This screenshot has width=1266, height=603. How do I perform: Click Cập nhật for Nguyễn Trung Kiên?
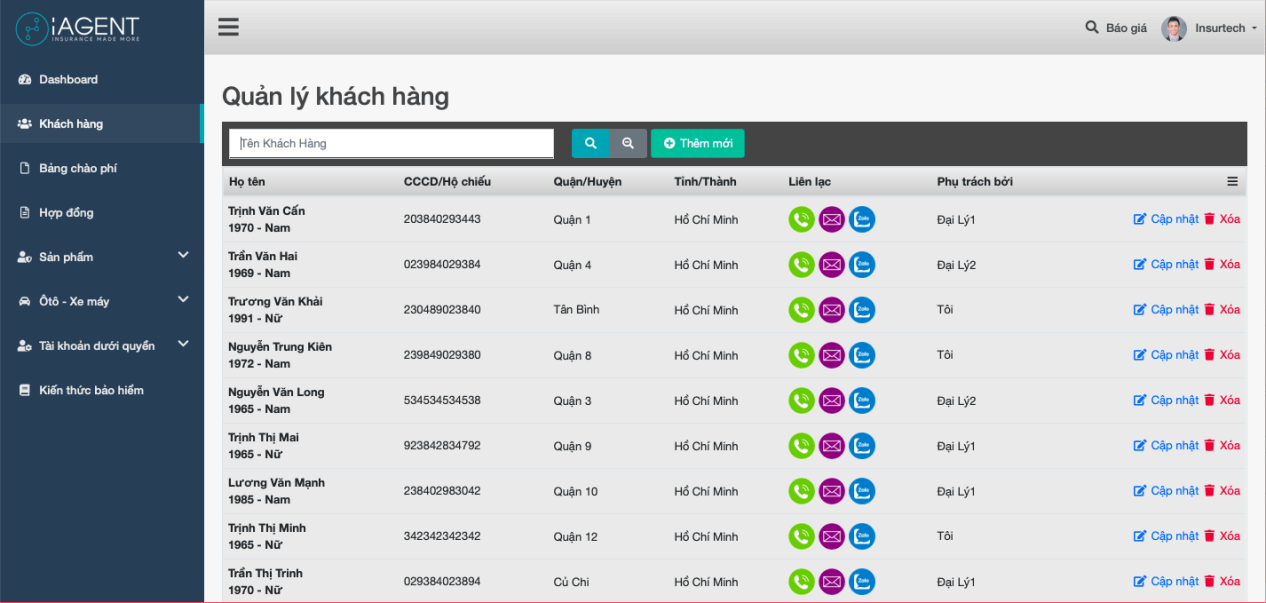click(1165, 355)
